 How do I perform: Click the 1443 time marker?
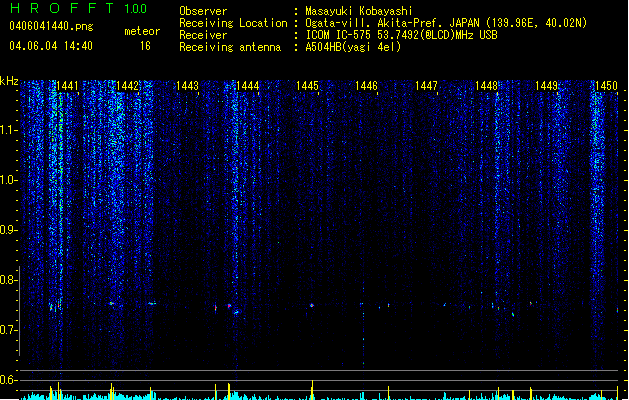coord(187,86)
